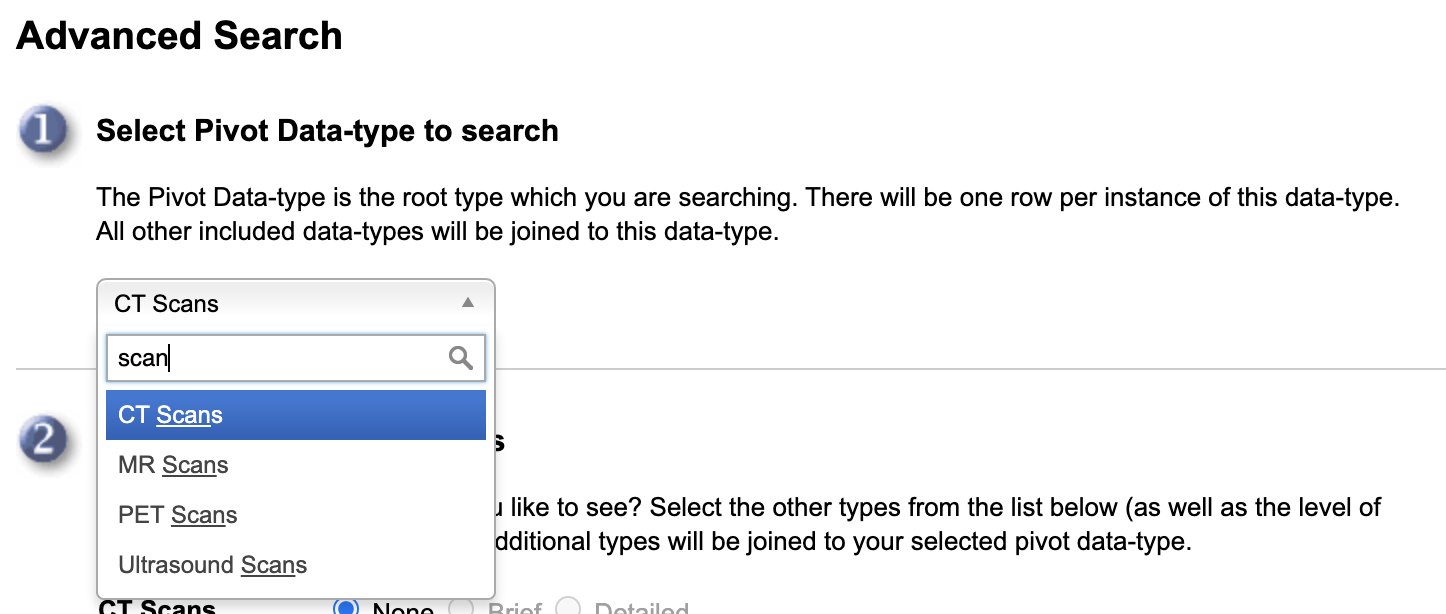The height and width of the screenshot is (614, 1446).
Task: Click the step 2 numbered circle icon
Action: click(43, 440)
